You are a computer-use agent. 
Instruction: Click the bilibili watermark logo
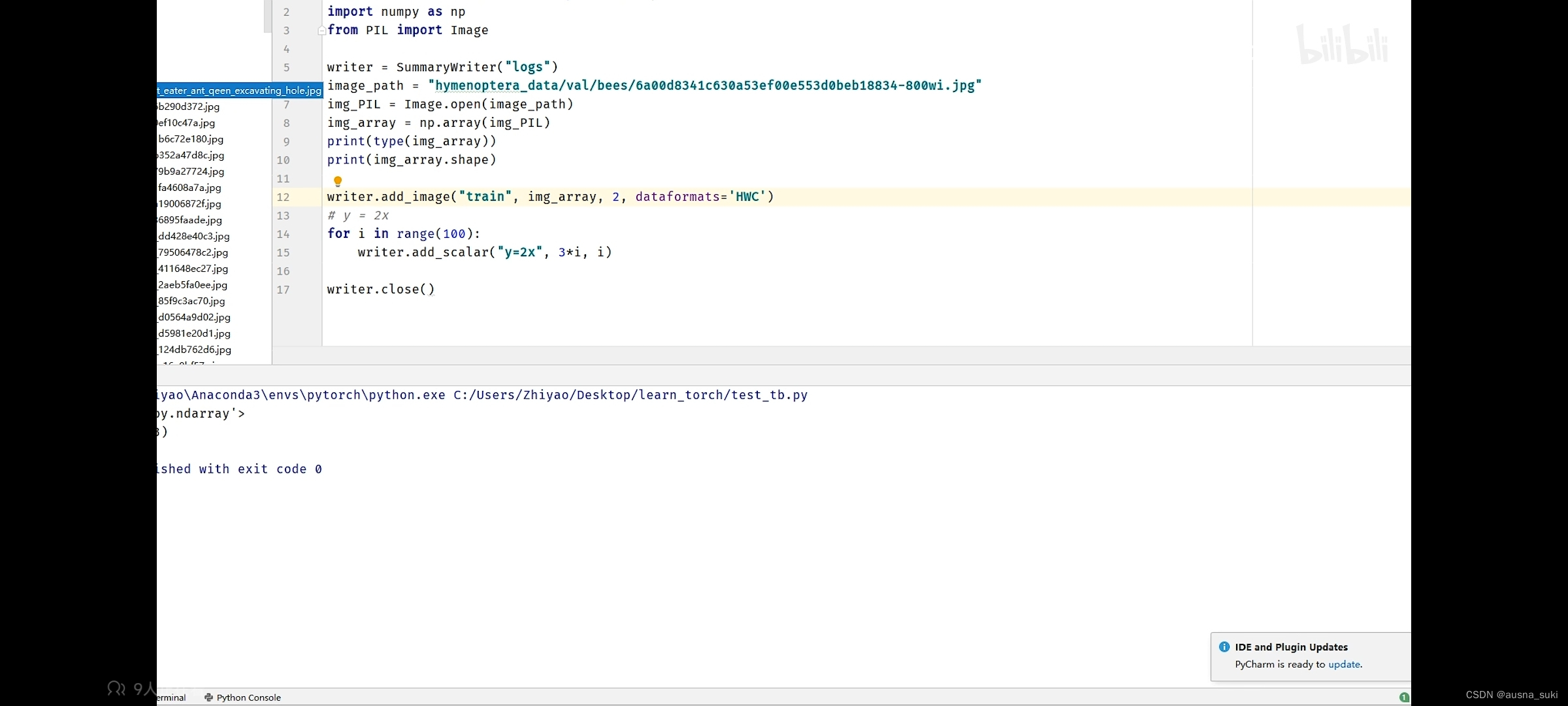click(x=1343, y=44)
